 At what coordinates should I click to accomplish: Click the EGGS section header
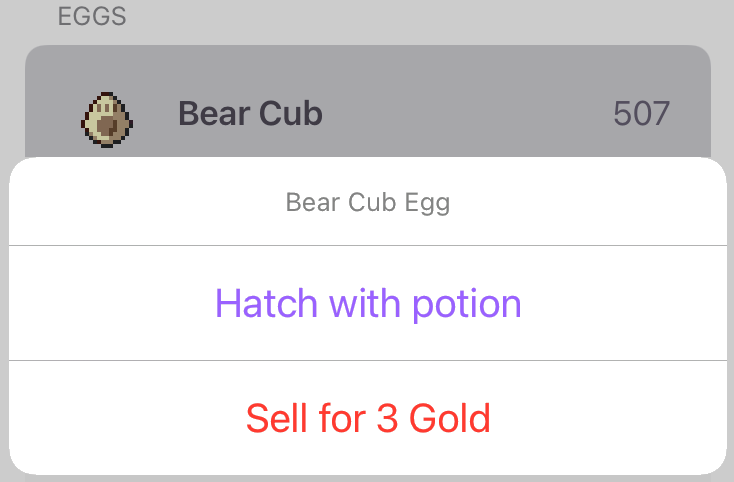tap(92, 17)
